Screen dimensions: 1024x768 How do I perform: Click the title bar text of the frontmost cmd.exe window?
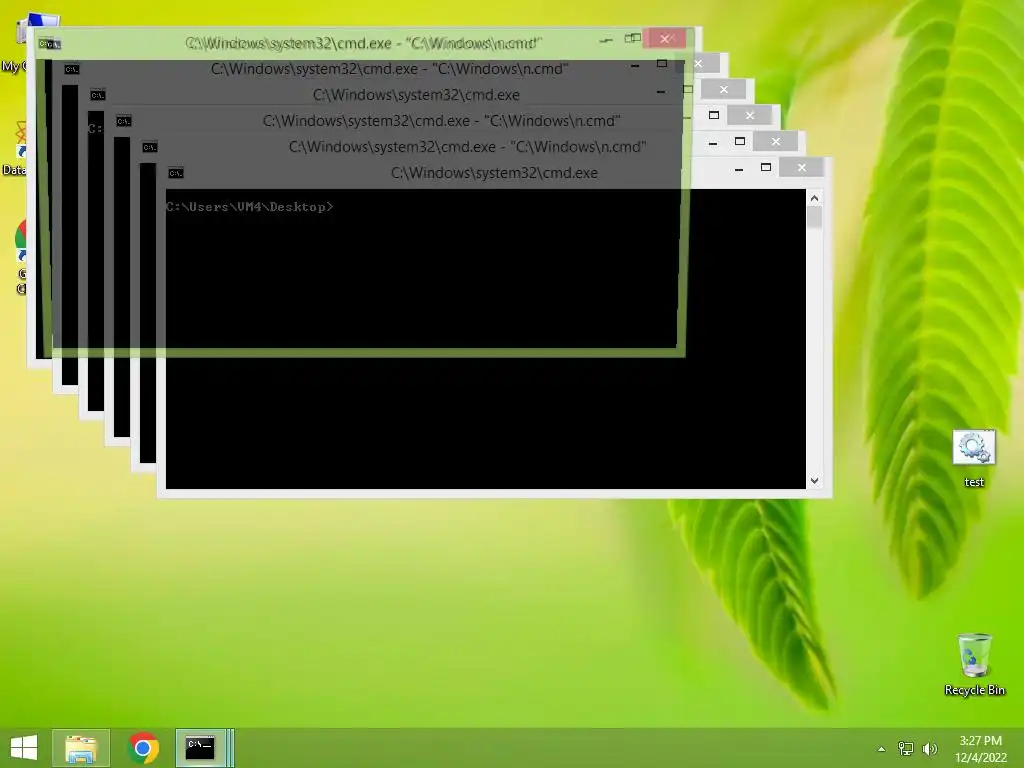click(494, 173)
